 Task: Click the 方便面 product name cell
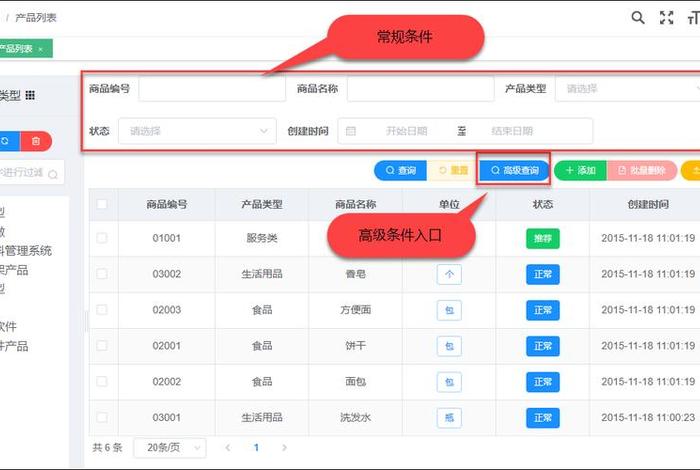pos(355,310)
